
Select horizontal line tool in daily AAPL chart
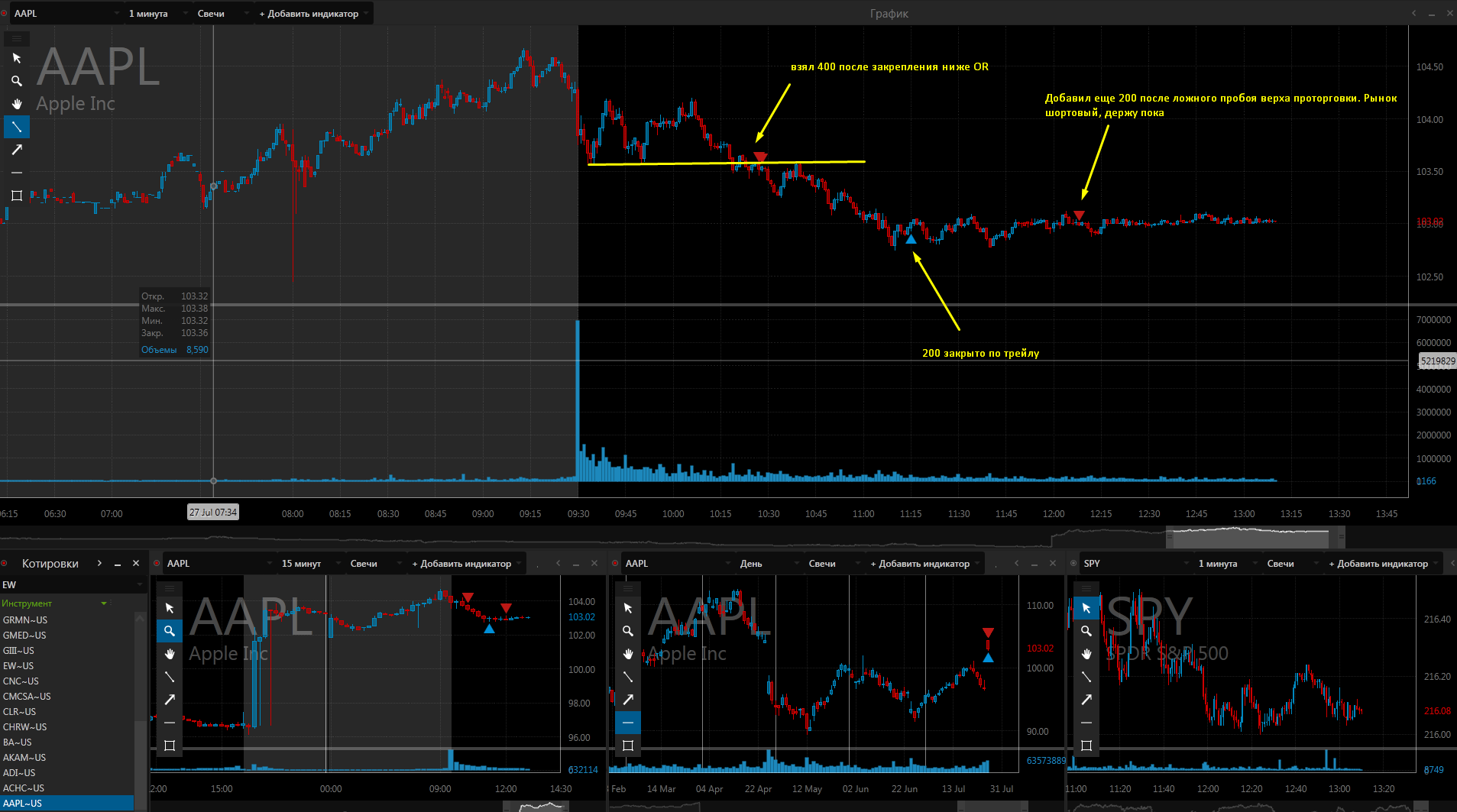(x=628, y=723)
